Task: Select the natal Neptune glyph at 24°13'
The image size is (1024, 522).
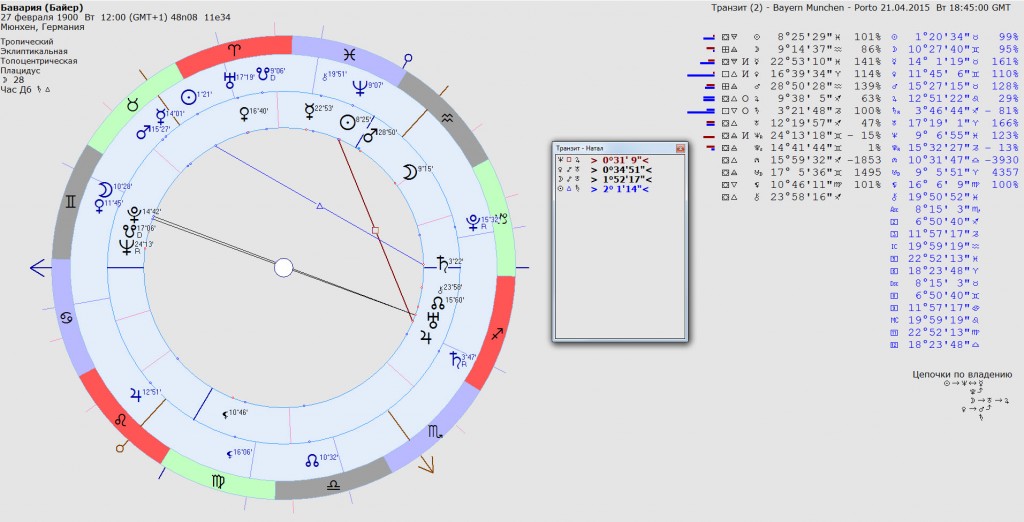Action: (x=127, y=247)
